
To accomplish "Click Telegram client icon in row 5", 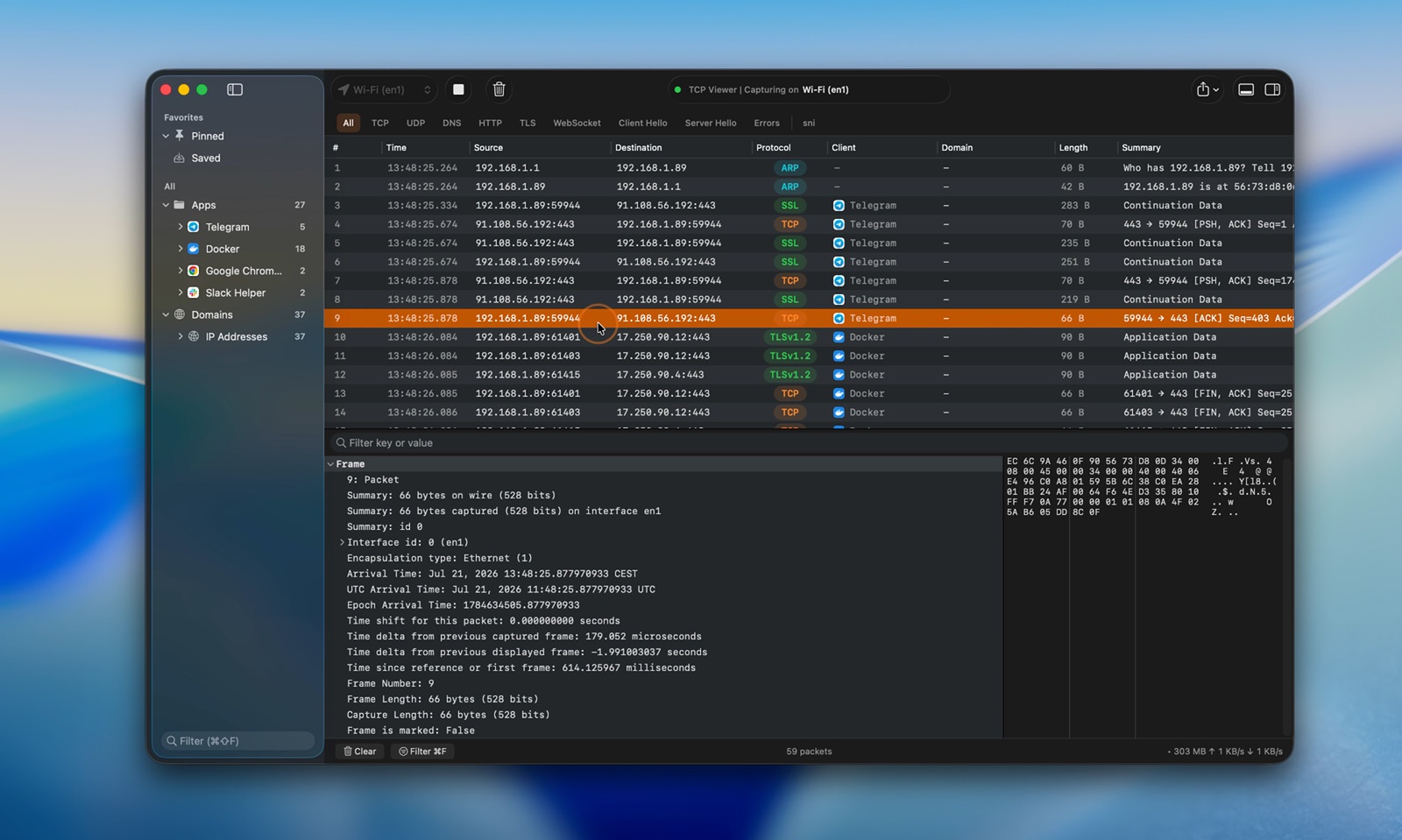I will point(839,244).
